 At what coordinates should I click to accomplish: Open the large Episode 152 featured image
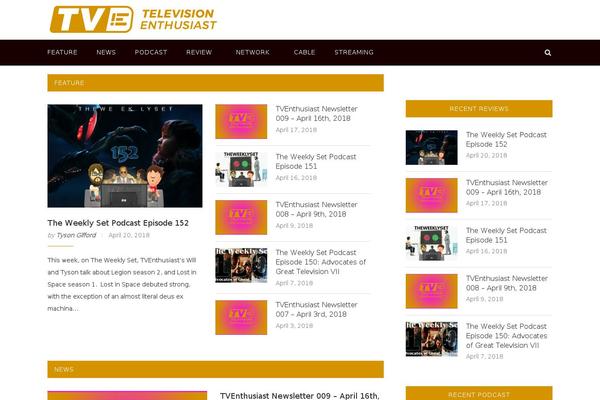pyautogui.click(x=125, y=156)
